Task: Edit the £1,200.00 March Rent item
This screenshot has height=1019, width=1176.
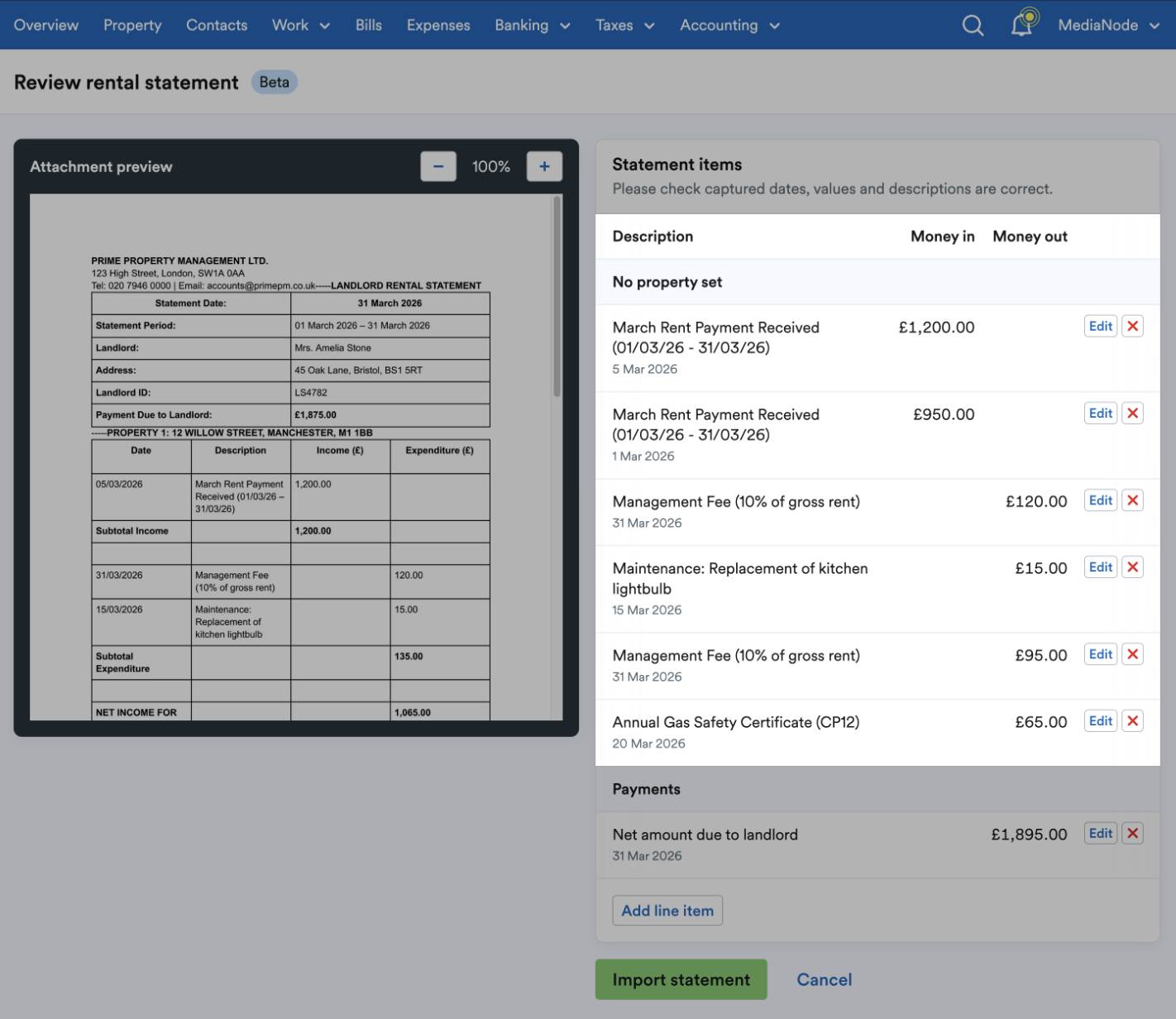Action: click(x=1101, y=326)
